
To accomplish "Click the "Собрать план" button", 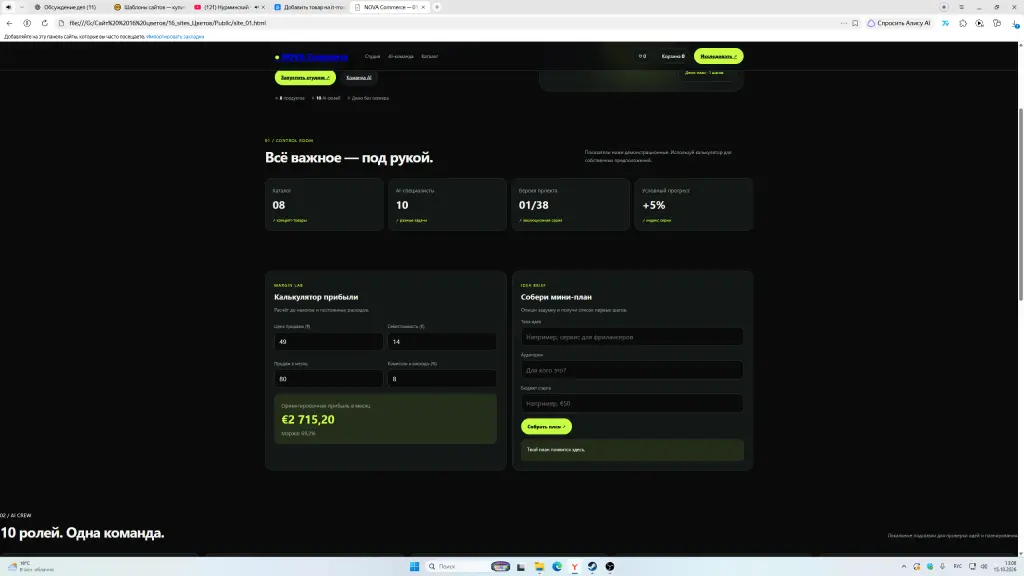I will 546,426.
